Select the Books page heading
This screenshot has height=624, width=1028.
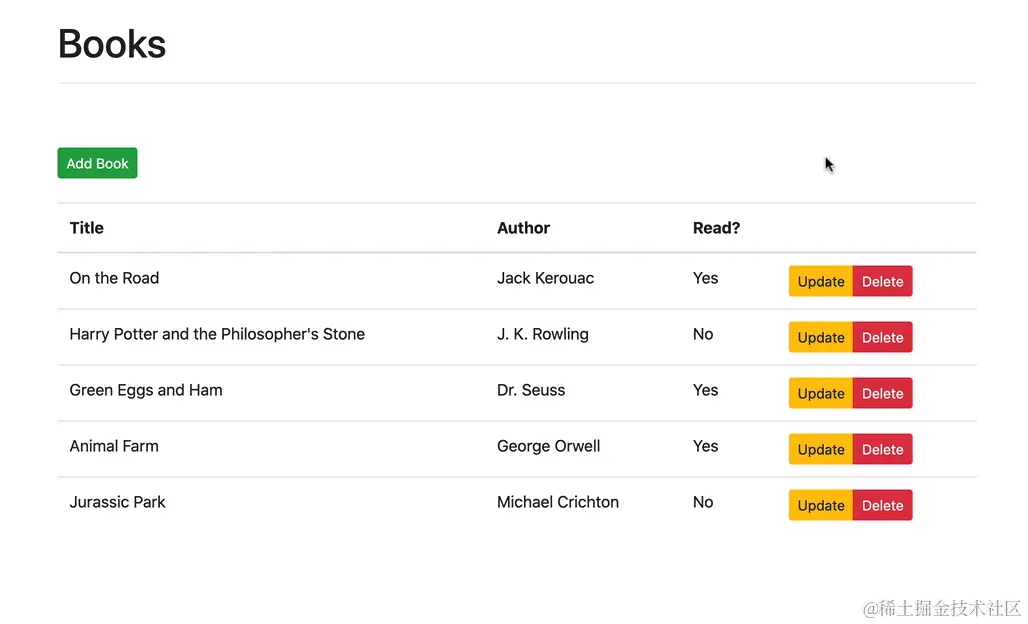pyautogui.click(x=112, y=44)
